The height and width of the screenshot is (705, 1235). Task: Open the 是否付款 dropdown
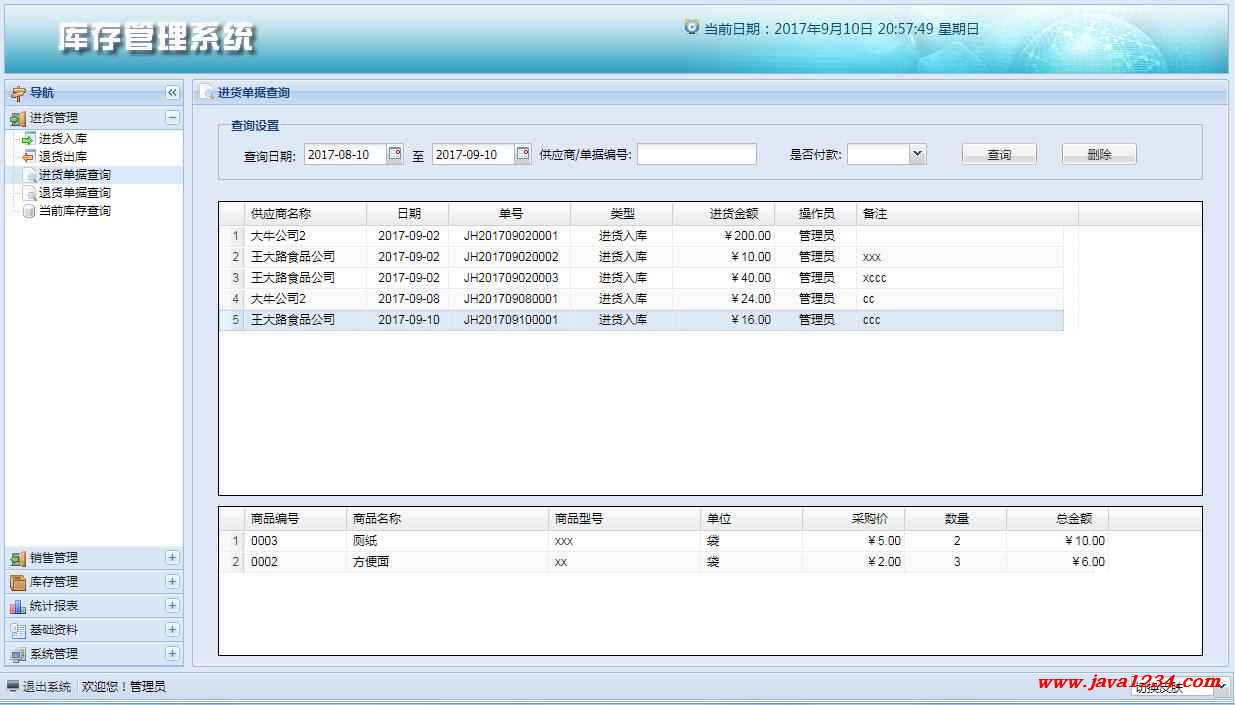pos(917,154)
